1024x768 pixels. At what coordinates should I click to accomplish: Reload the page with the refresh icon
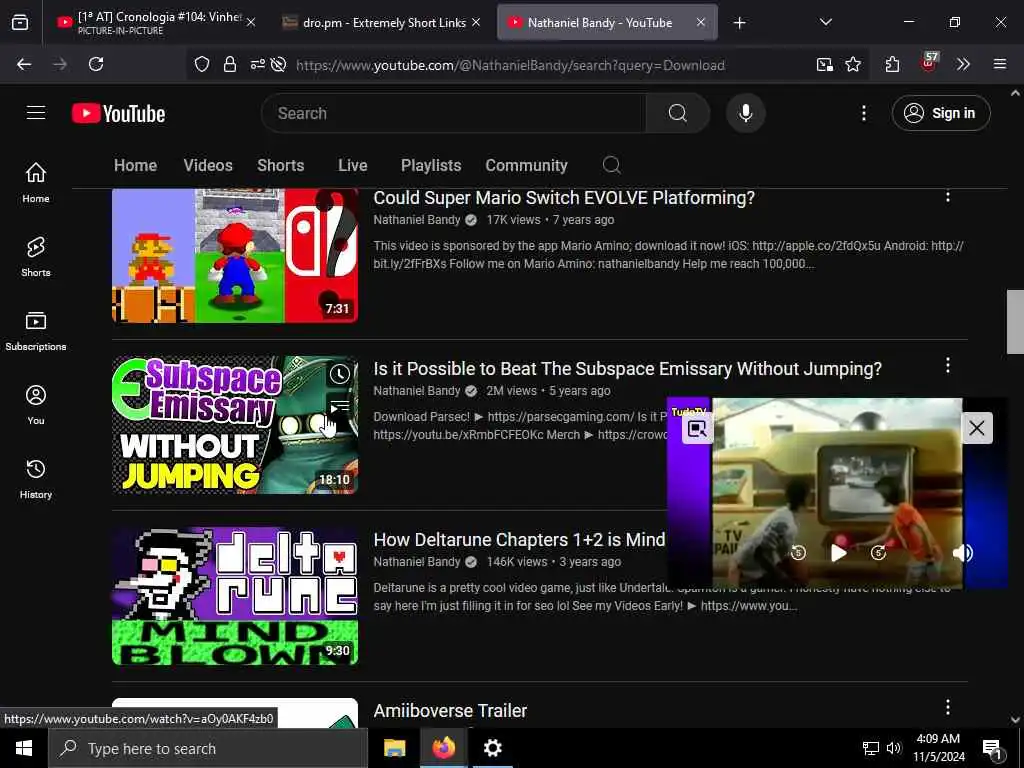click(96, 64)
